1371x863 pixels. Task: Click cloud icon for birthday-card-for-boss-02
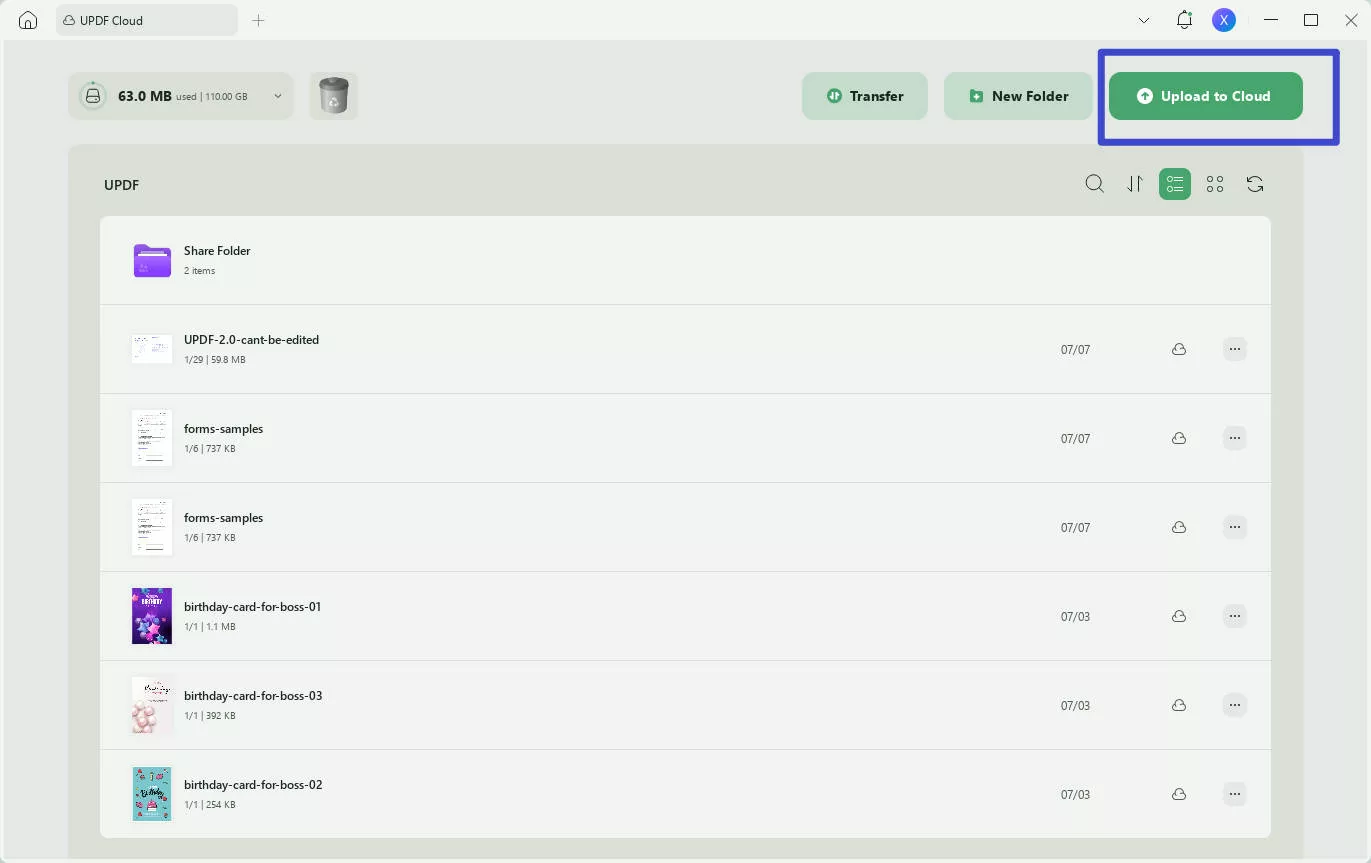pyautogui.click(x=1179, y=794)
